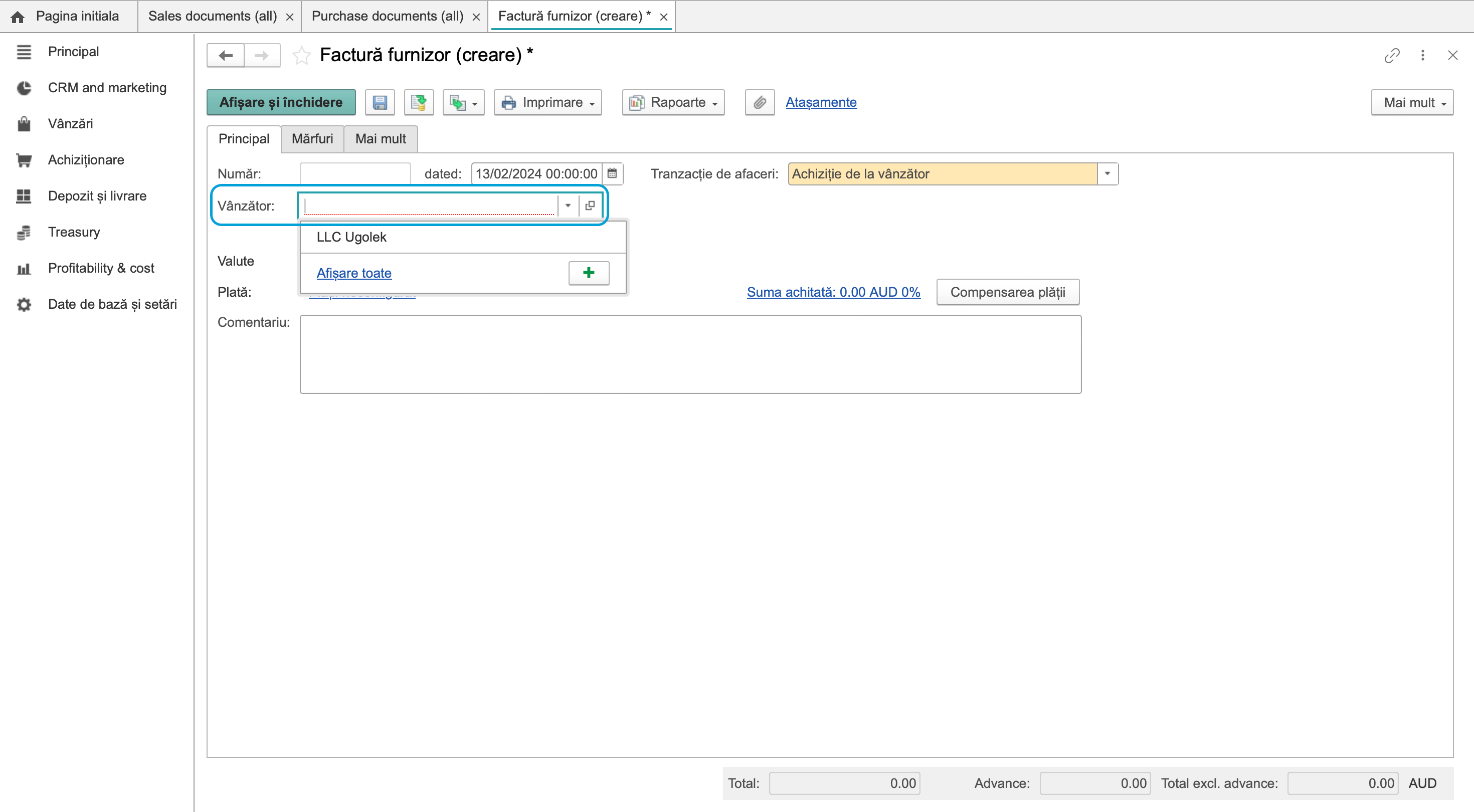Click green plus to create vendor
1474x812 pixels.
click(x=588, y=273)
